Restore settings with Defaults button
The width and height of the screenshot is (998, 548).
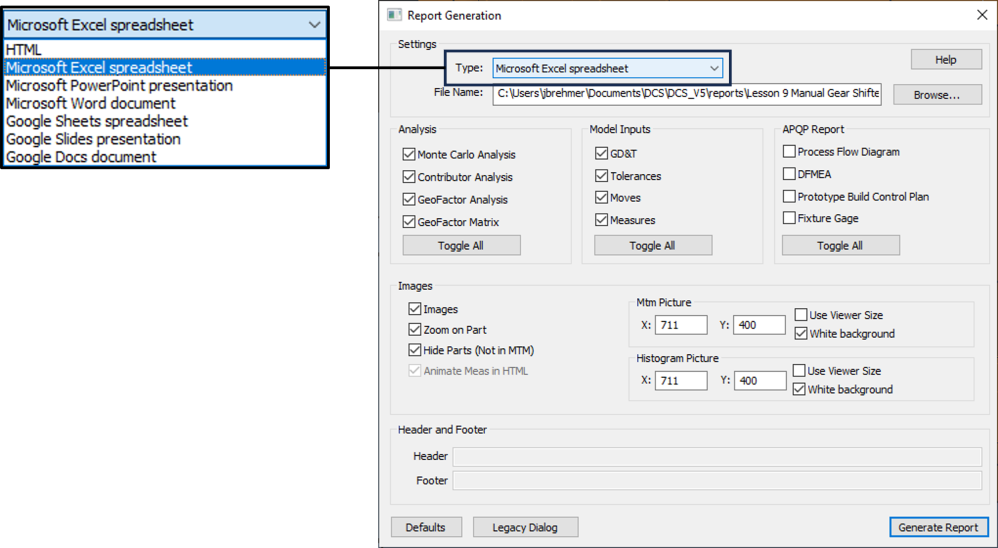pyautogui.click(x=425, y=528)
